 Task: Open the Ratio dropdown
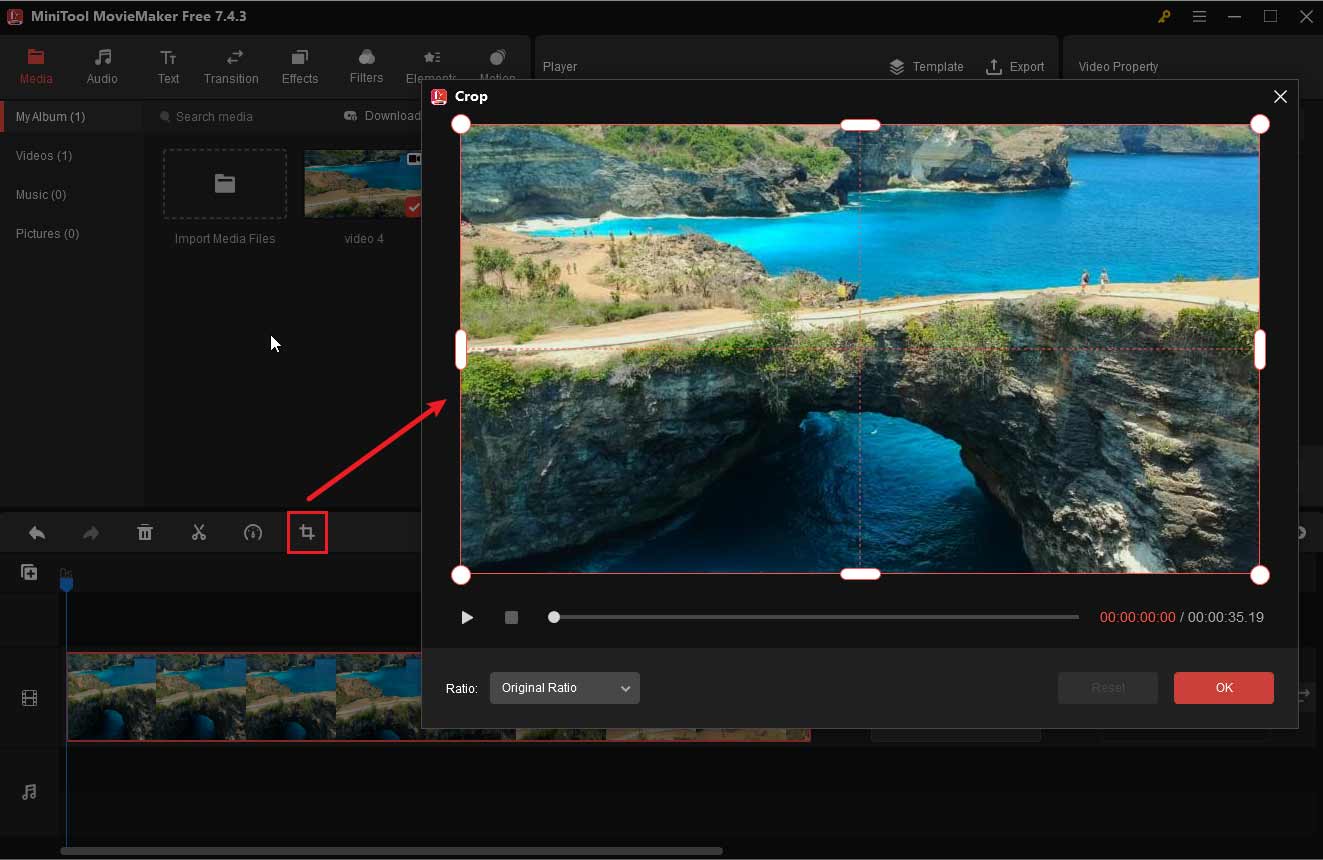565,688
